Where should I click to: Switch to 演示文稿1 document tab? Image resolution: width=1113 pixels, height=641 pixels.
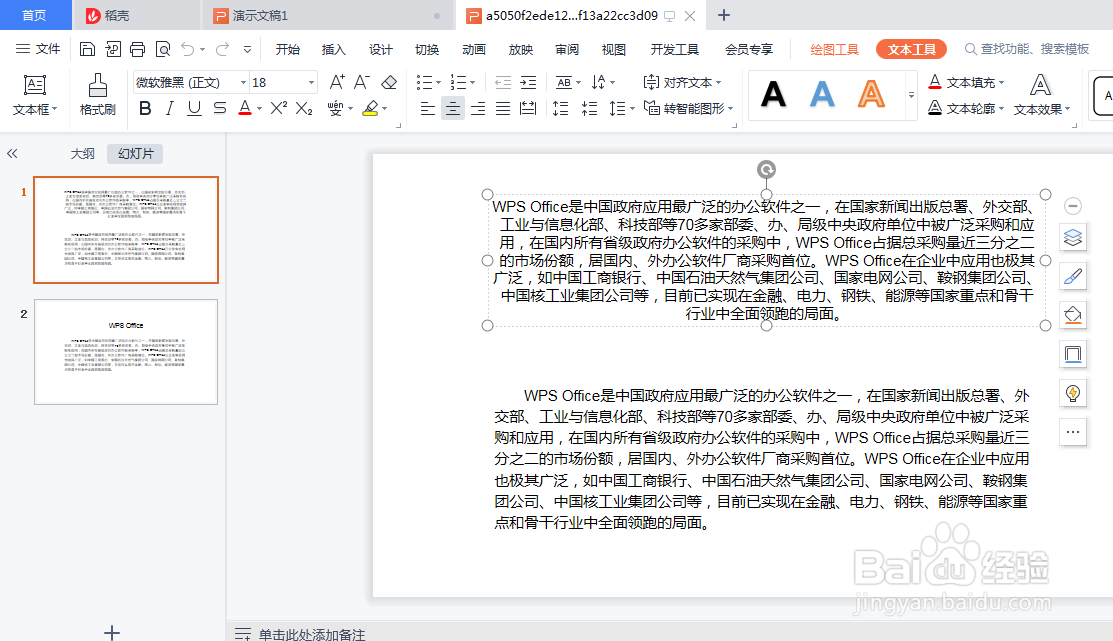[328, 15]
